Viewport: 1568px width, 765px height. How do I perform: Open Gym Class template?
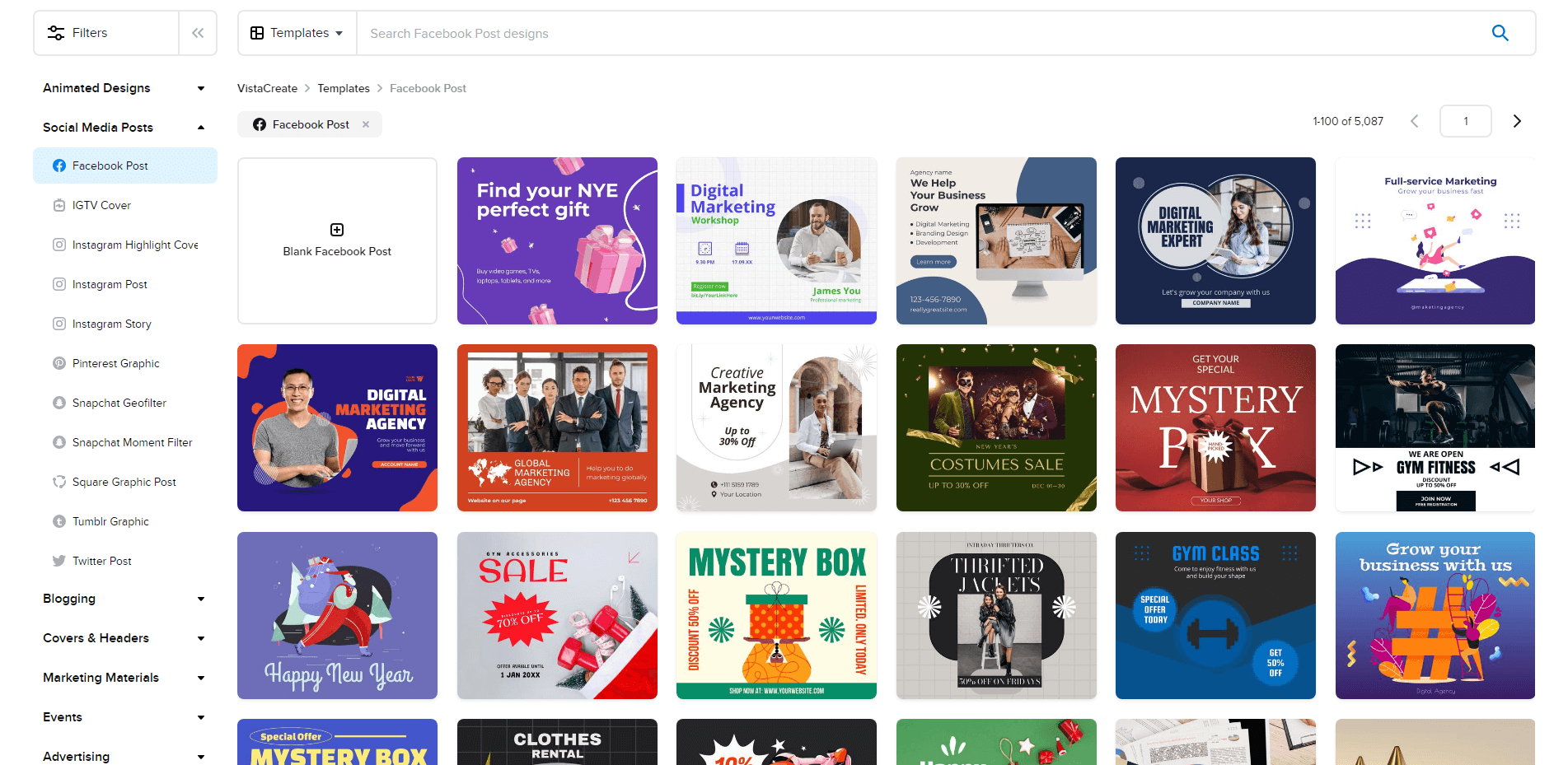point(1215,615)
